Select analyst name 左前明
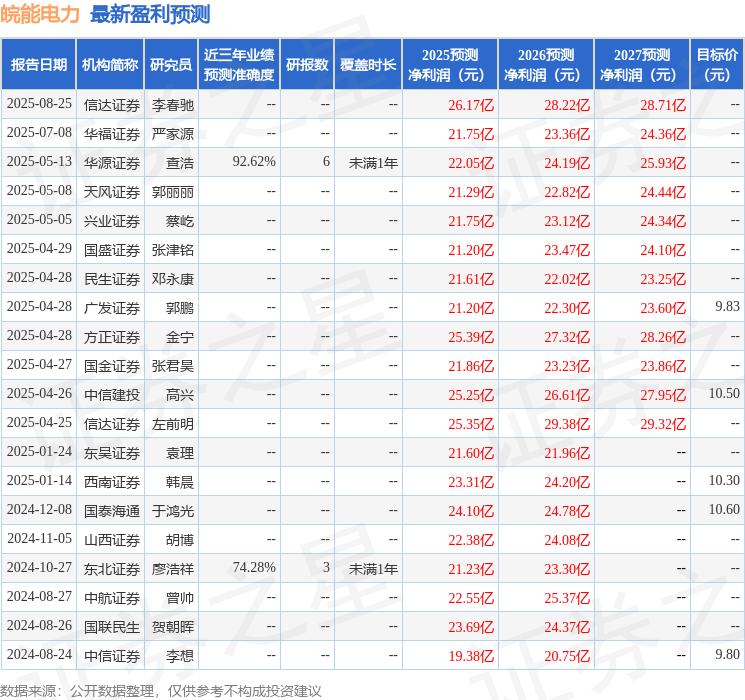745x700 pixels. coord(172,424)
